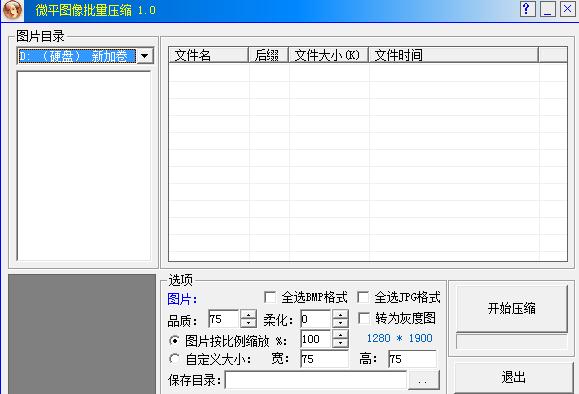Decrease quality value with down arrow
This screenshot has width=579, height=394.
pos(249,323)
